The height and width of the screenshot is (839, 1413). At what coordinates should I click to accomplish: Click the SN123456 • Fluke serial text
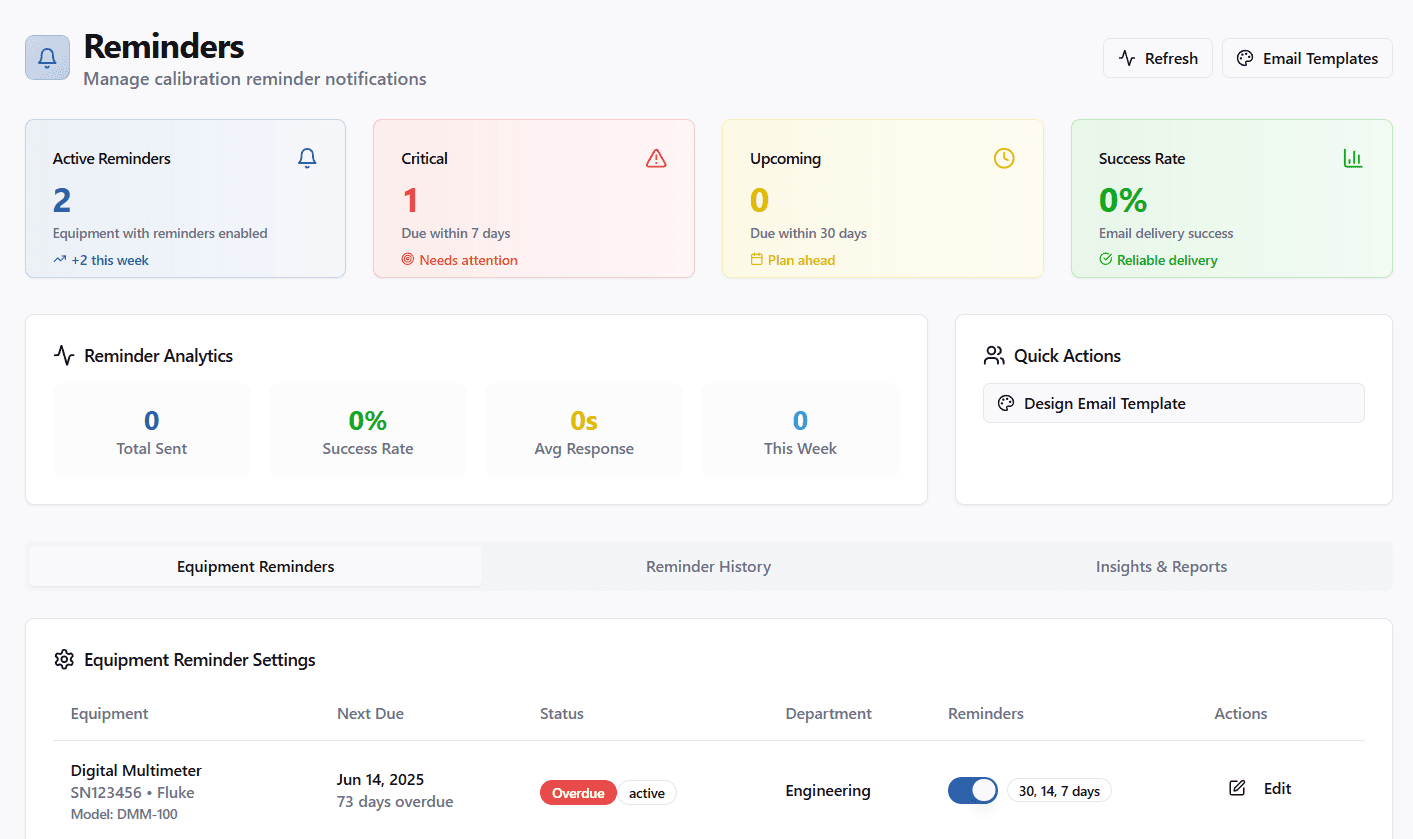(x=133, y=792)
